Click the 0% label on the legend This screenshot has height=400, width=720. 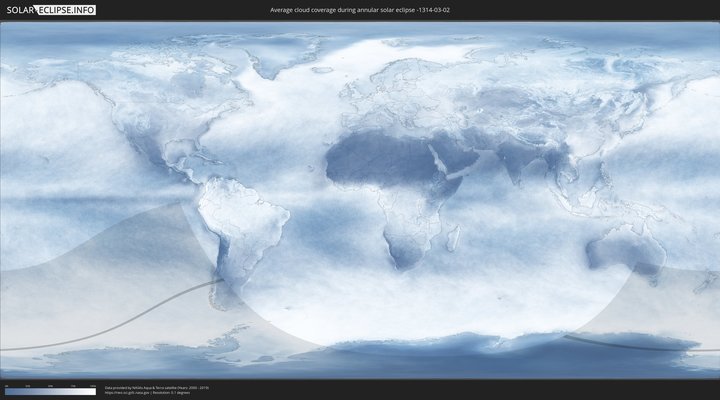coord(5,385)
